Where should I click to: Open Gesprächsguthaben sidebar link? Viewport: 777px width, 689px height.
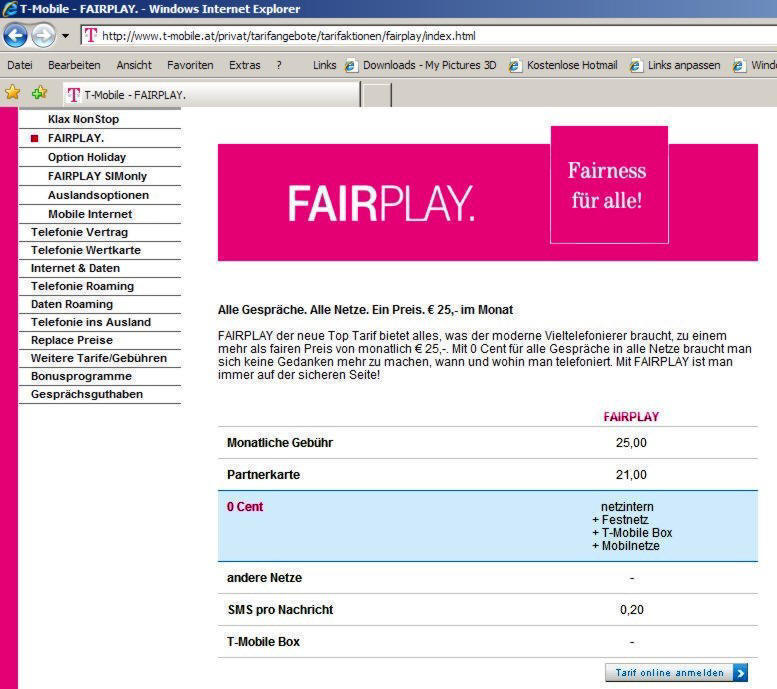tap(87, 394)
